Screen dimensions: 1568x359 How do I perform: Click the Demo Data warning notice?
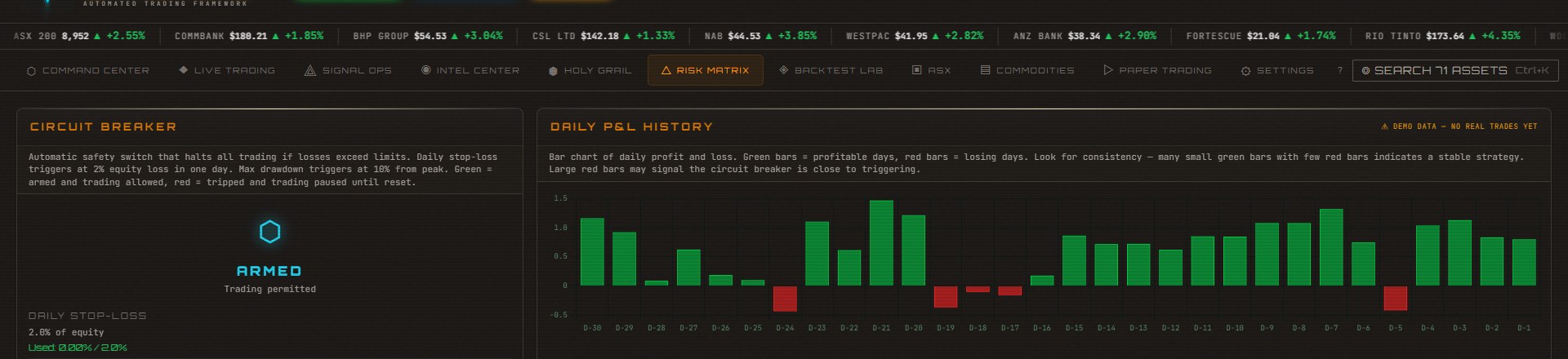click(x=1459, y=126)
